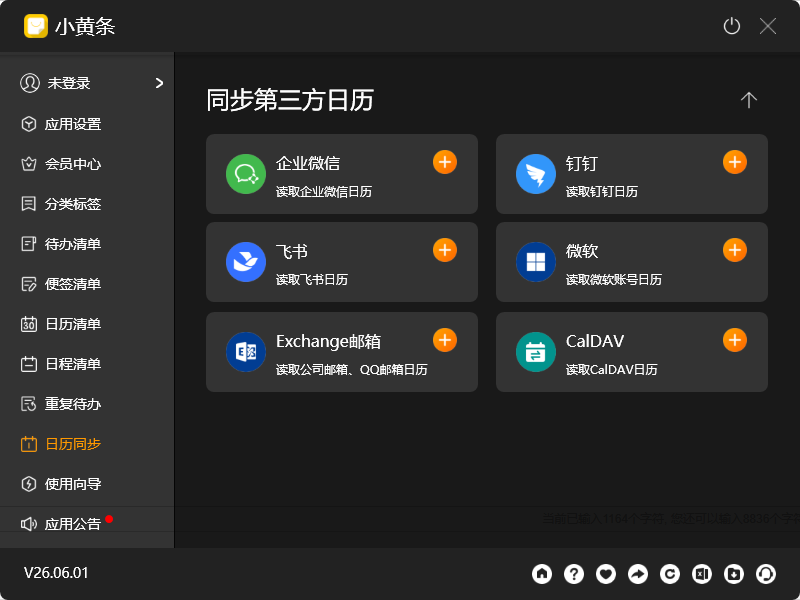Screen dimensions: 800x600
Task: Open help question mark icon
Action: tap(574, 573)
